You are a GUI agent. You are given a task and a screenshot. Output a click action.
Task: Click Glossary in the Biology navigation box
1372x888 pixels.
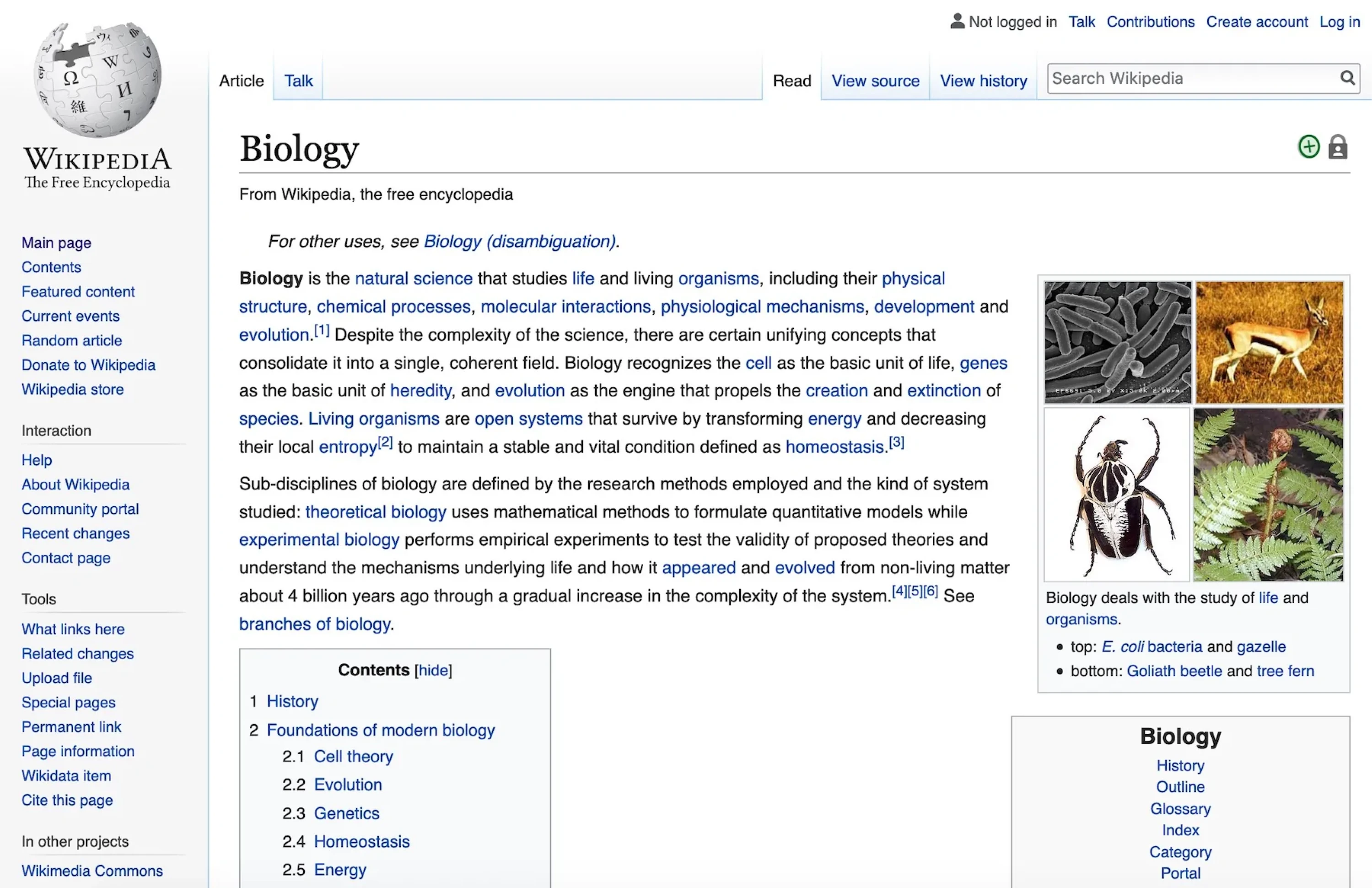[1180, 808]
